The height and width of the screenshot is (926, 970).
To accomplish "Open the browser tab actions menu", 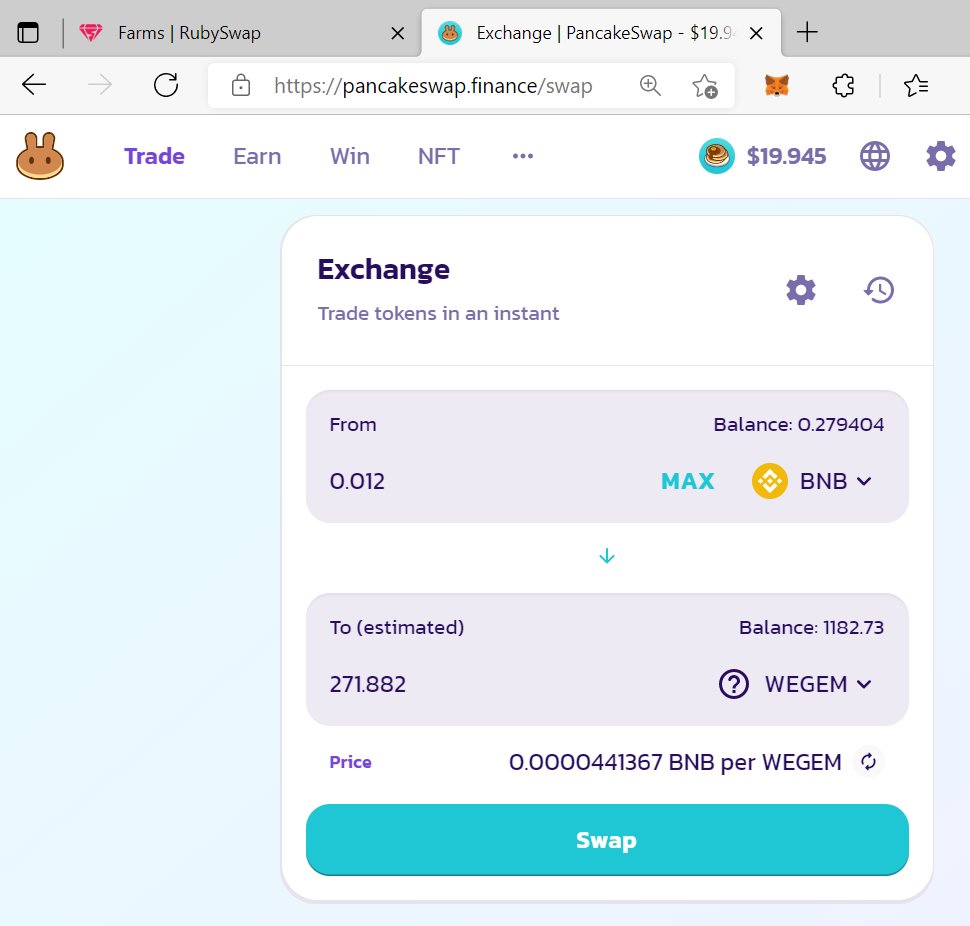I will [28, 32].
